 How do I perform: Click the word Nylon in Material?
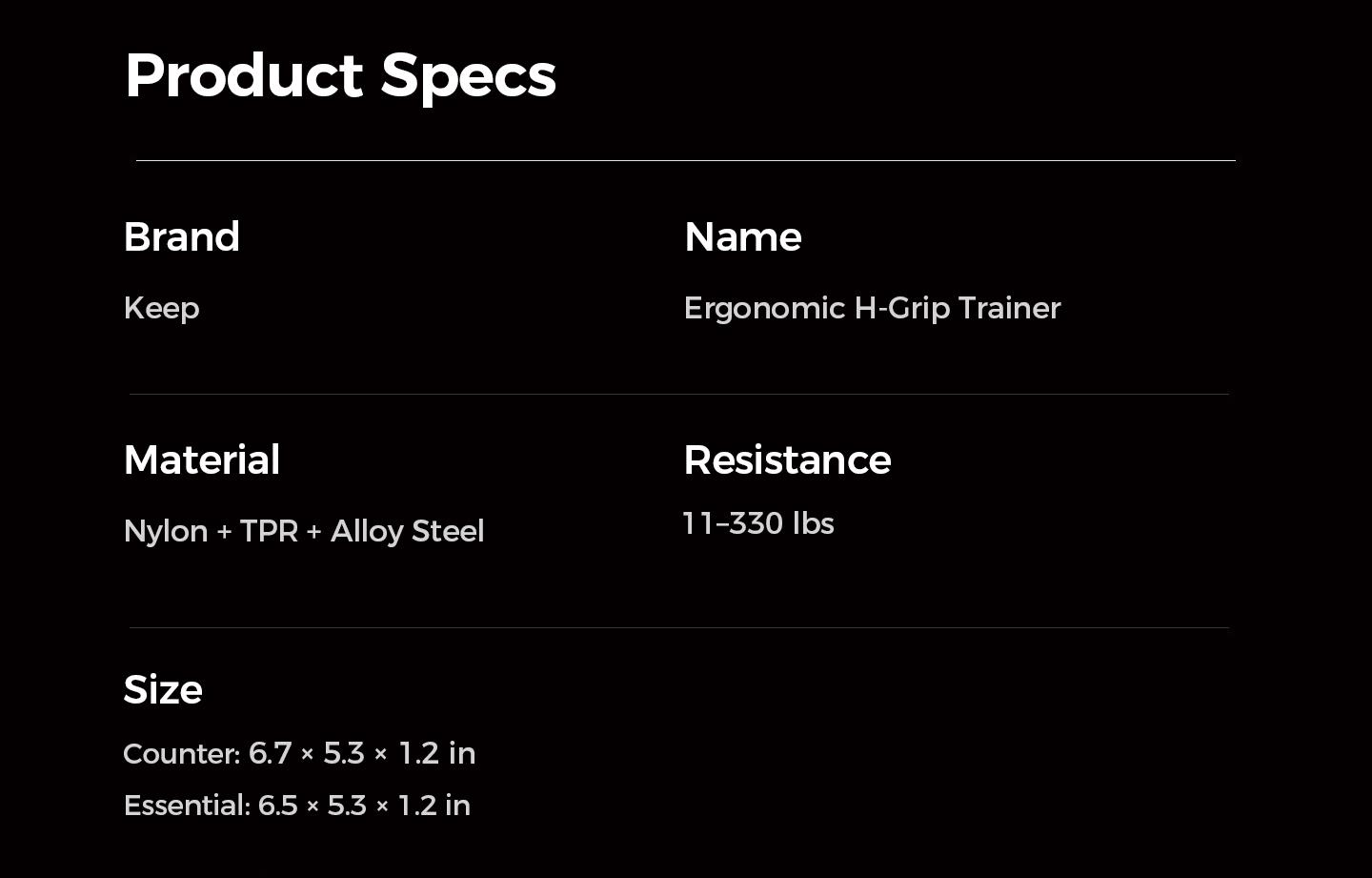165,531
